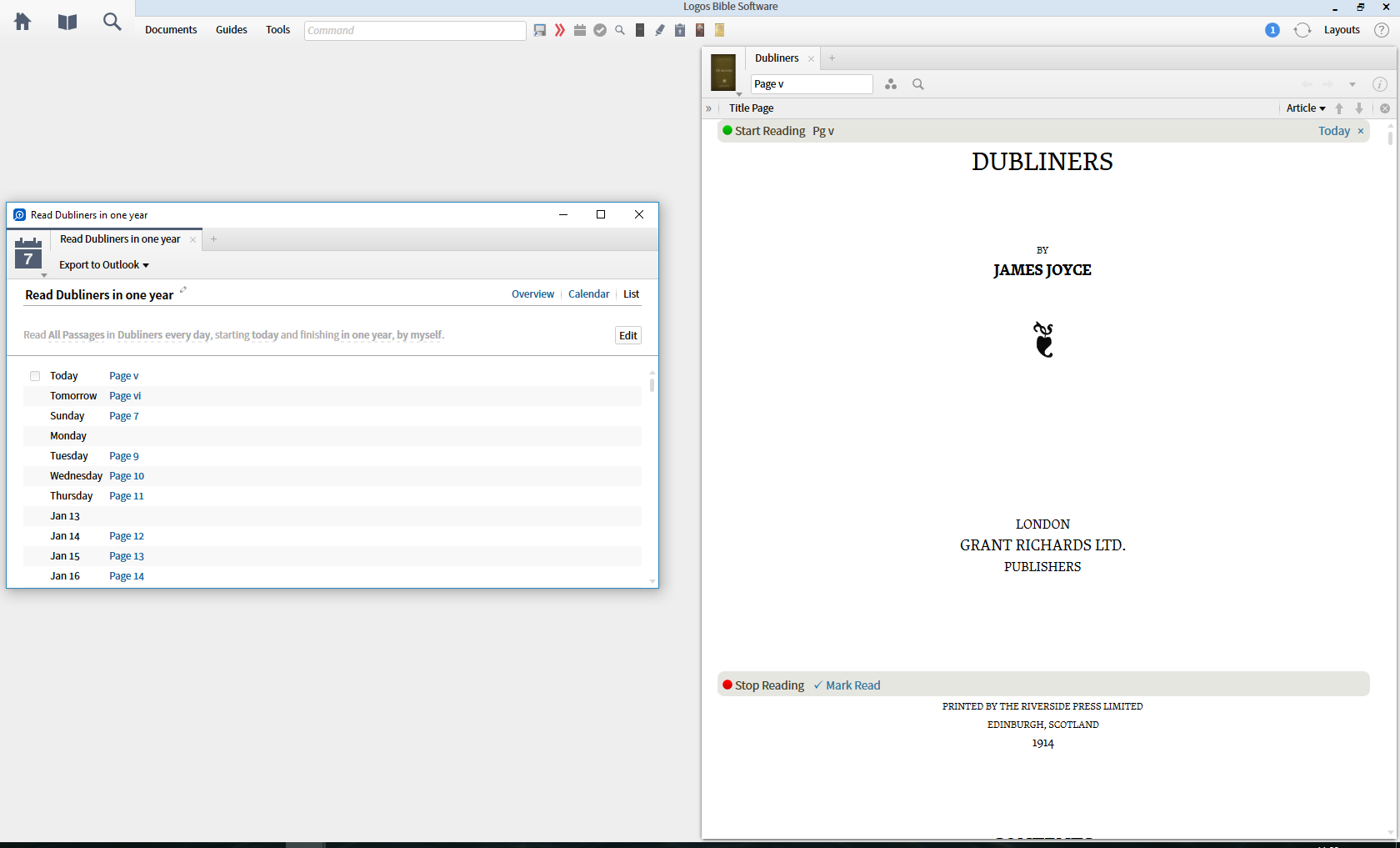
Task: Add new tab in reading plan window
Action: (213, 239)
